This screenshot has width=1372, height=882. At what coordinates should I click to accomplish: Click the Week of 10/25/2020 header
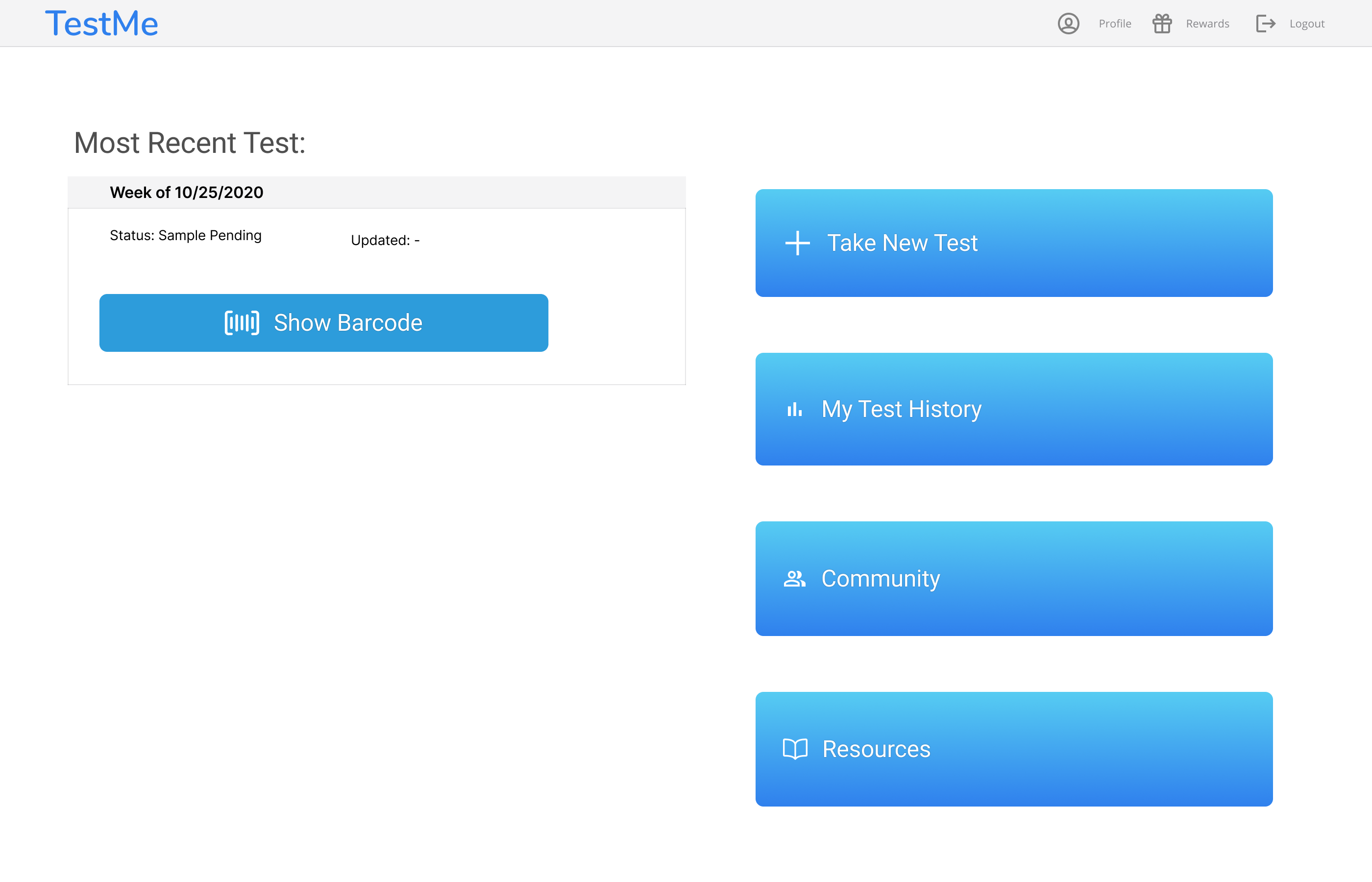click(187, 193)
